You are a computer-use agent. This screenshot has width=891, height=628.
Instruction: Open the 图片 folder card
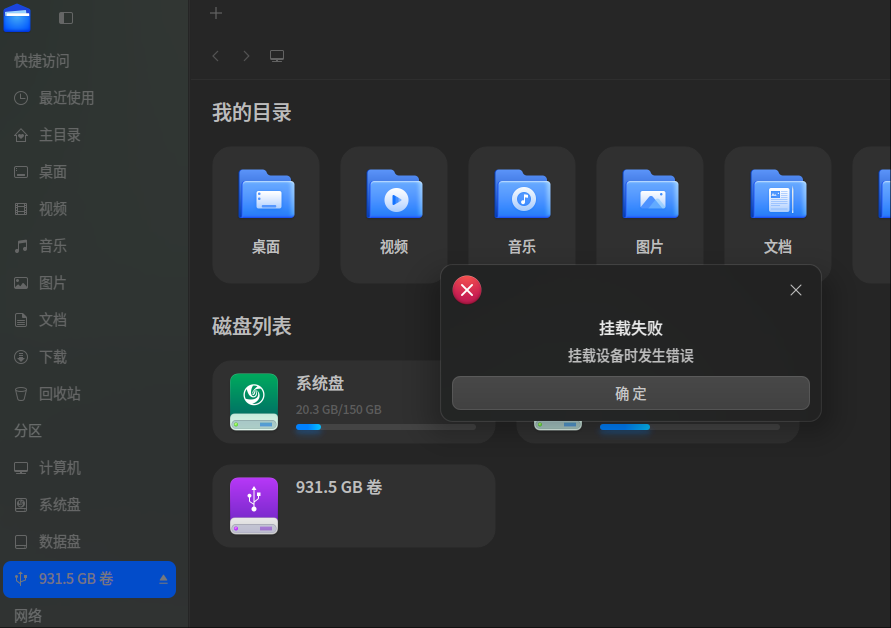click(649, 207)
